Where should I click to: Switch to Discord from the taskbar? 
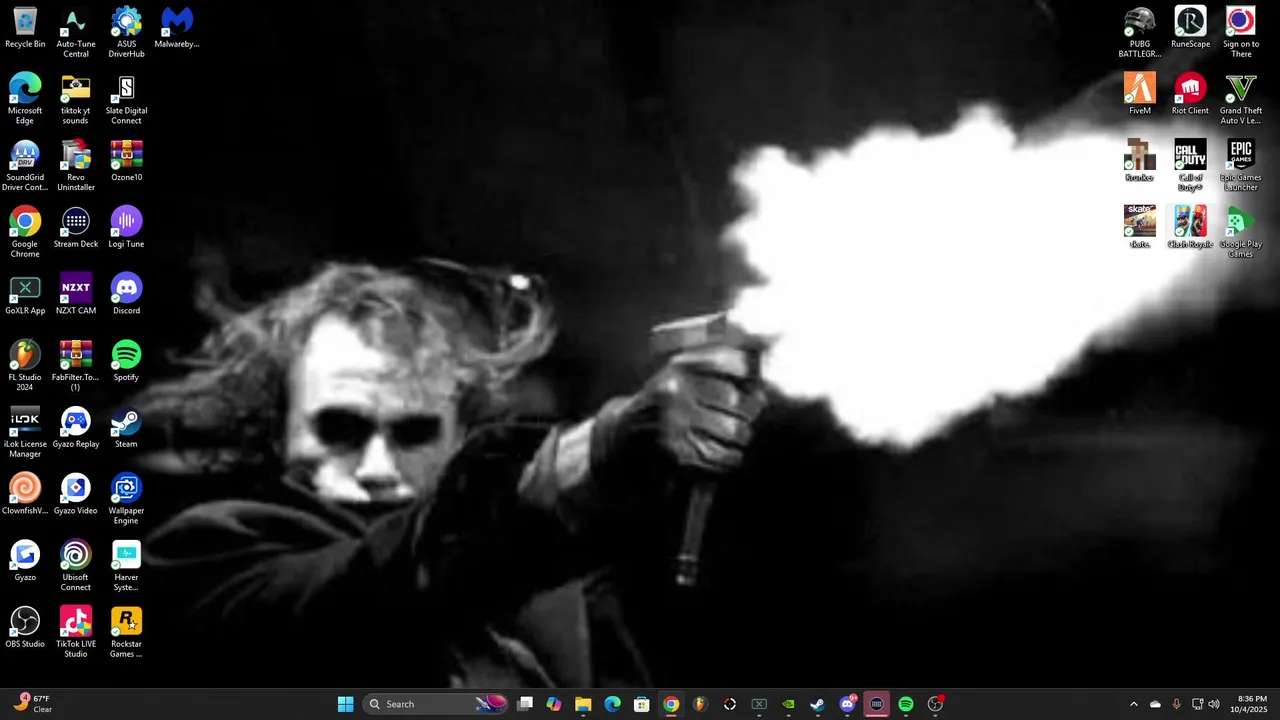point(847,704)
